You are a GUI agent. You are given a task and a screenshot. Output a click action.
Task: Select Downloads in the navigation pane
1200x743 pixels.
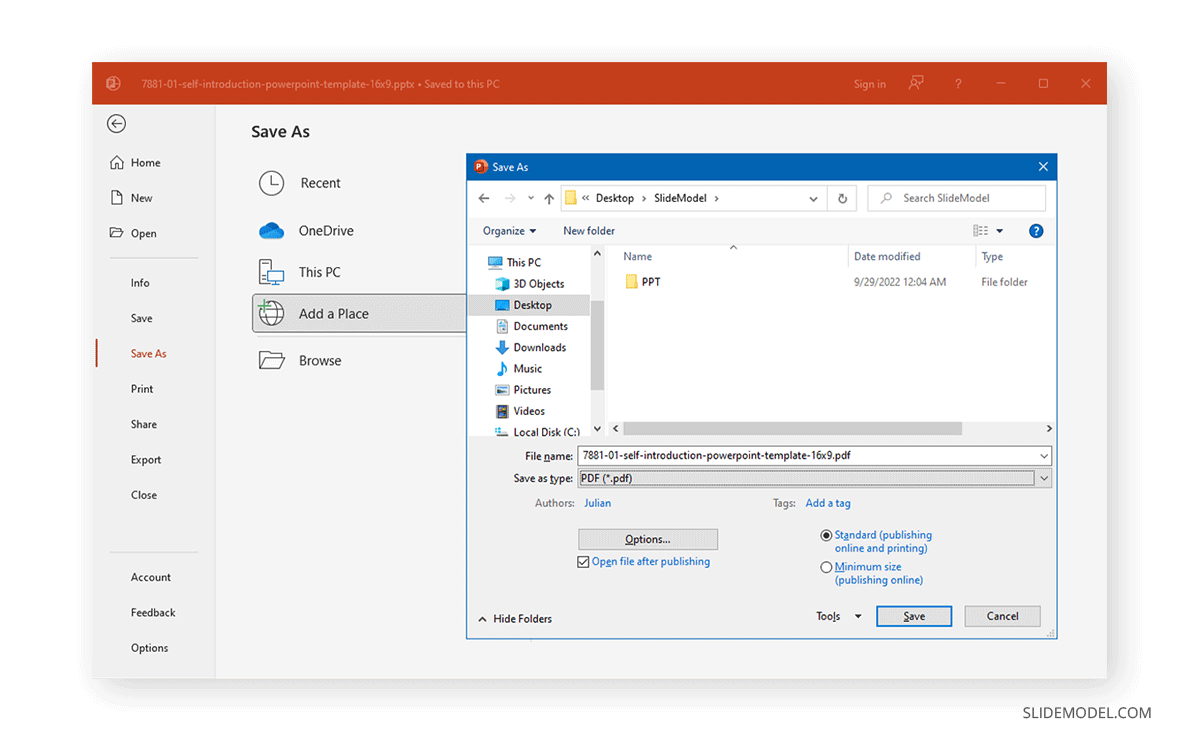[x=540, y=347]
